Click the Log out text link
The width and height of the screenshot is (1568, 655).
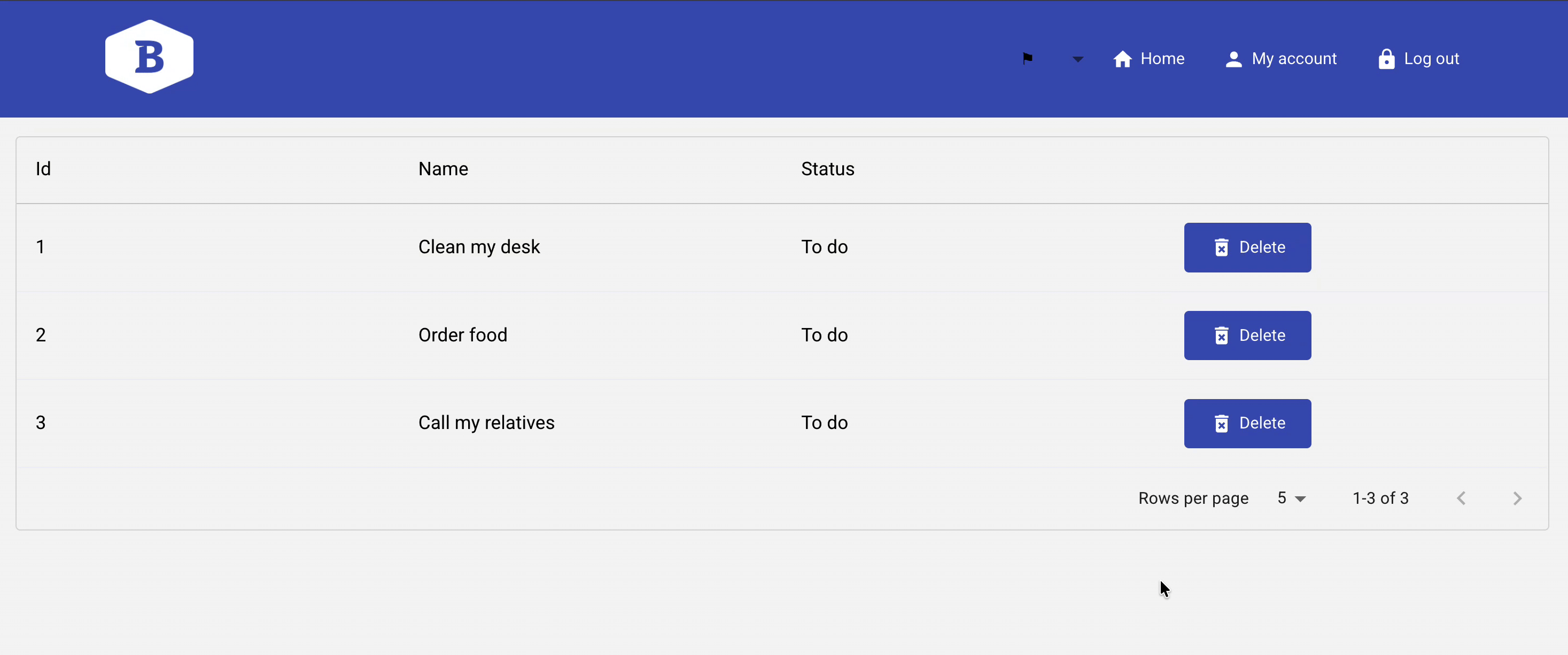point(1431,58)
